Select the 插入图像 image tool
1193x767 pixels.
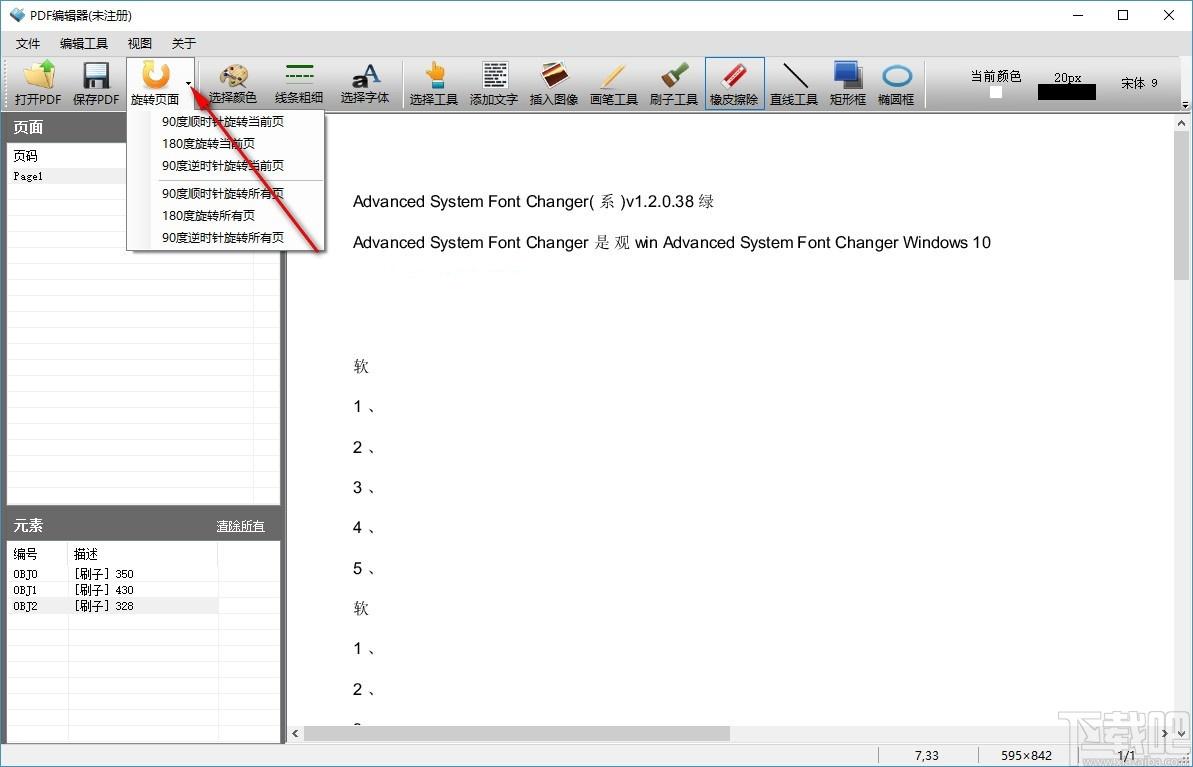[x=554, y=84]
